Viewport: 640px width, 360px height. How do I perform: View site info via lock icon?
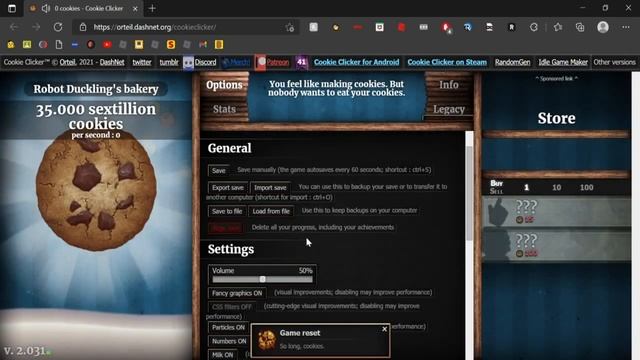coord(83,27)
